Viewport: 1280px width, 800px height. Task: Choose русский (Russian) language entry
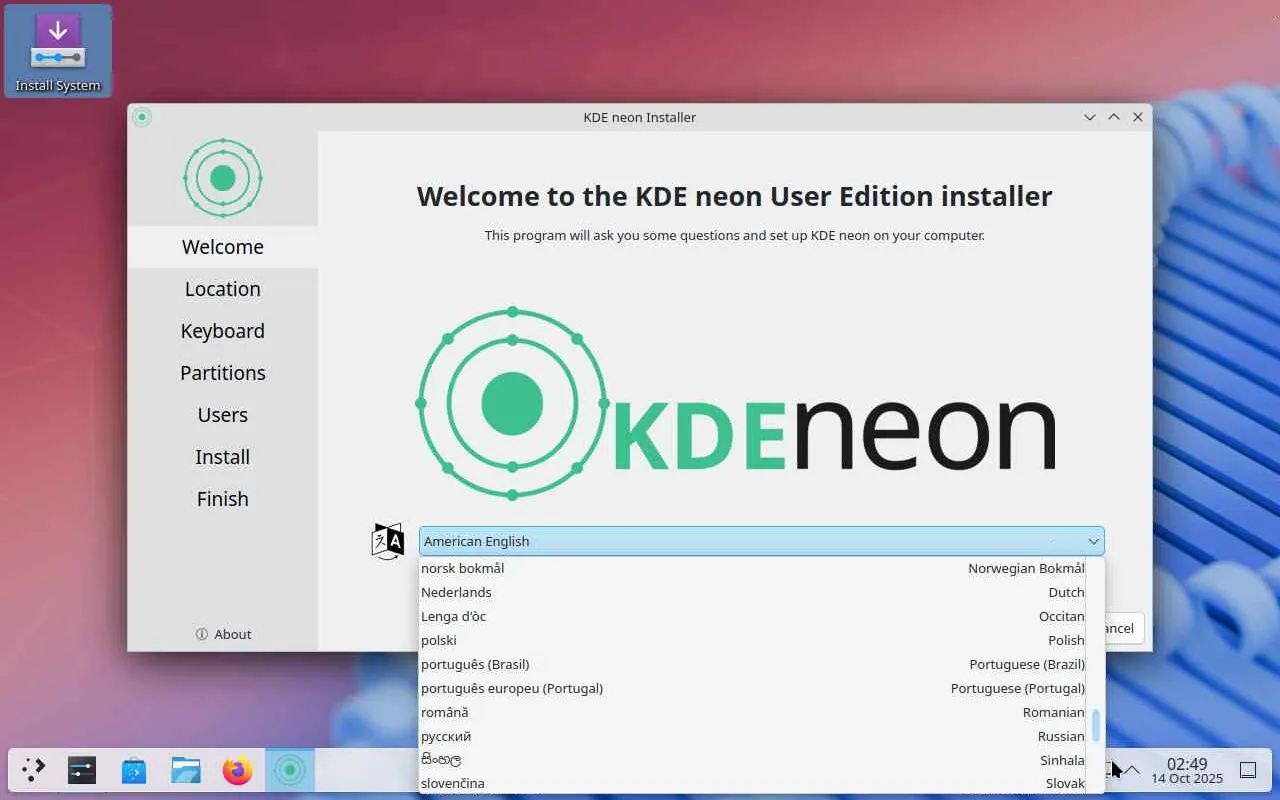point(752,736)
